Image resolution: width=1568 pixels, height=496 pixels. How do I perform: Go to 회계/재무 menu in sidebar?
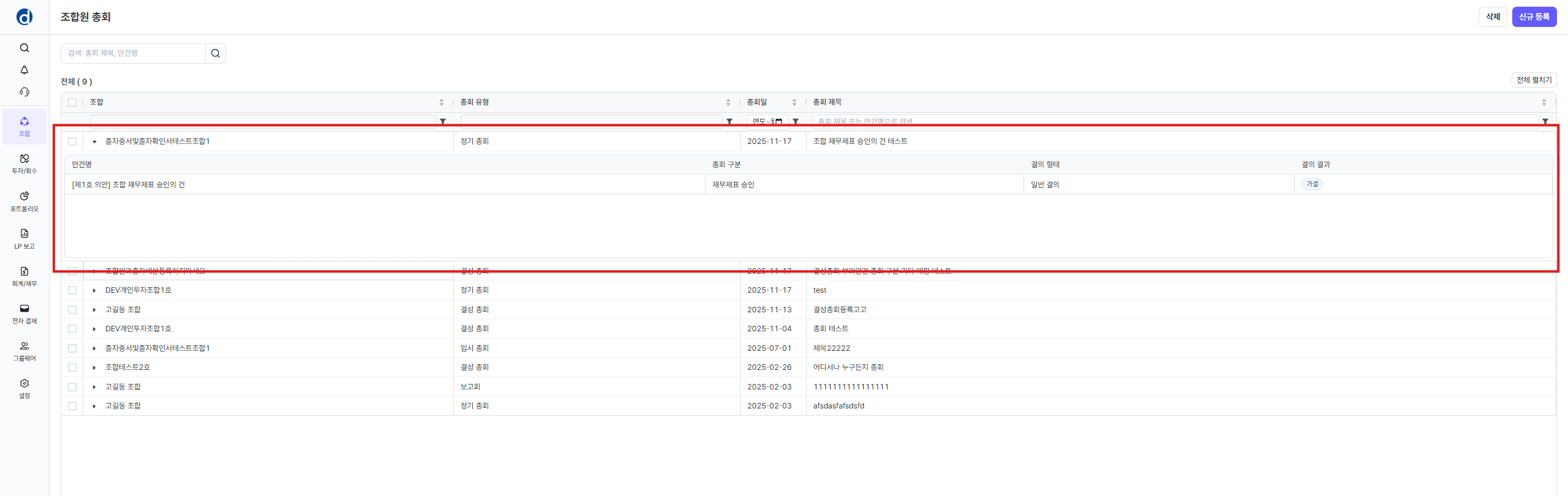tap(24, 276)
